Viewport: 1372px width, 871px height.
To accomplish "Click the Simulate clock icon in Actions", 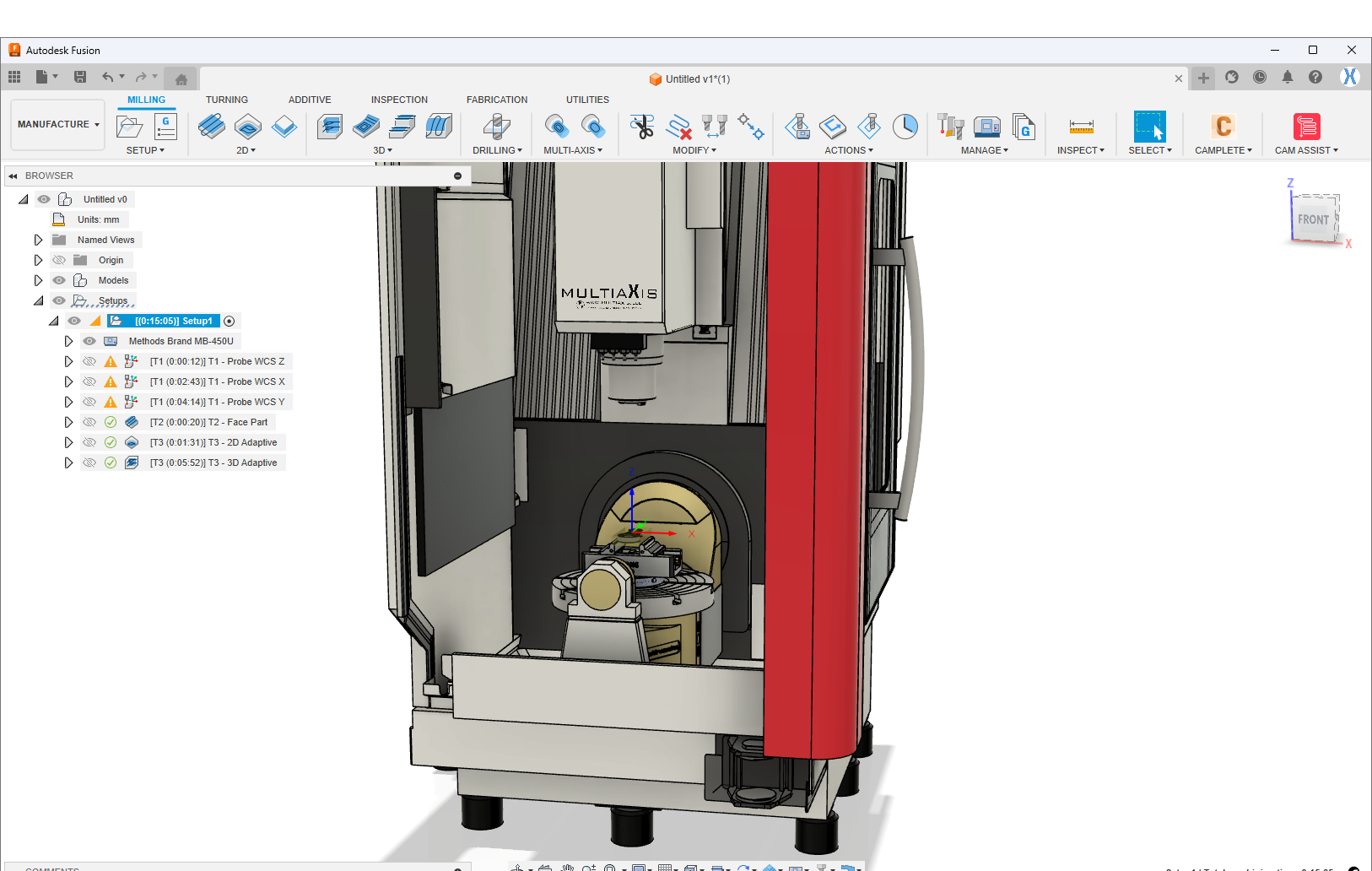I will 905,127.
